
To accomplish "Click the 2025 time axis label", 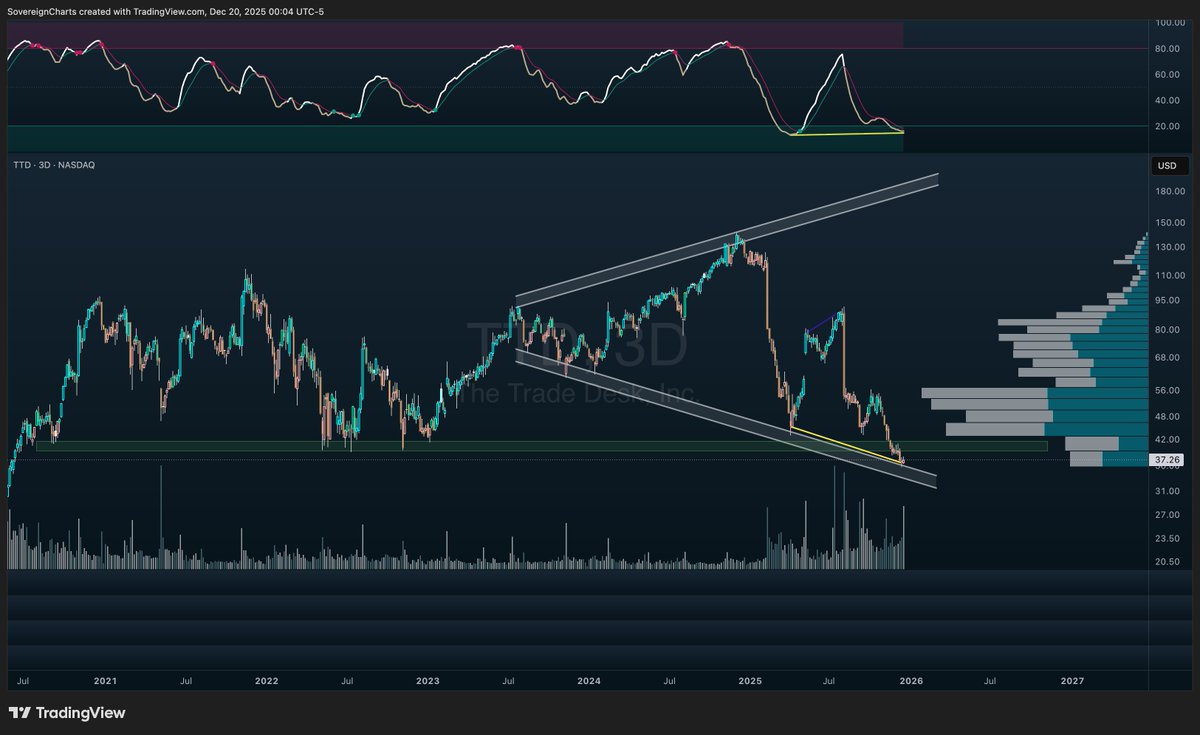I will coord(750,681).
